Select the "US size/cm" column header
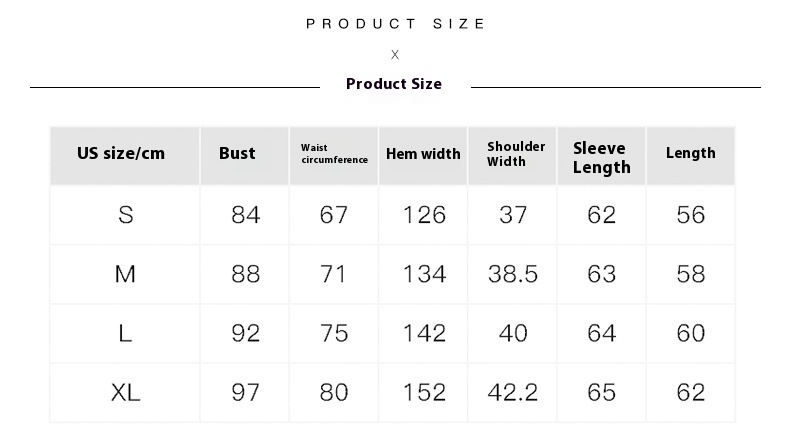 pos(121,154)
